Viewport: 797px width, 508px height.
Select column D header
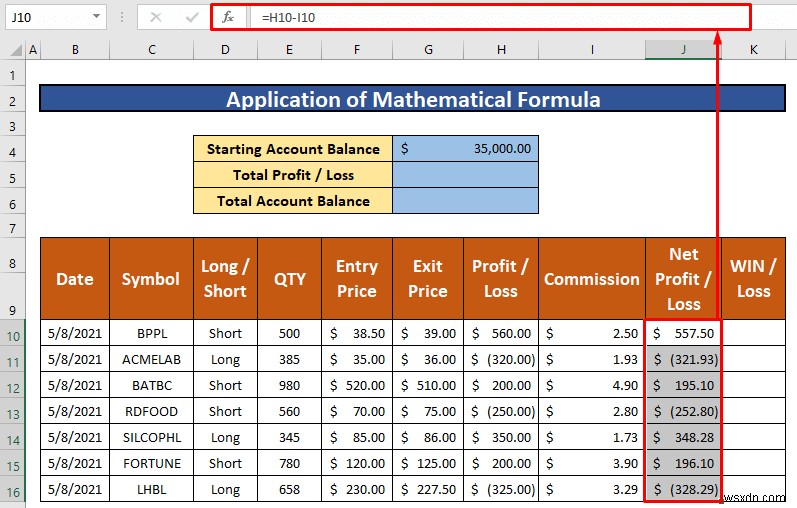click(225, 50)
